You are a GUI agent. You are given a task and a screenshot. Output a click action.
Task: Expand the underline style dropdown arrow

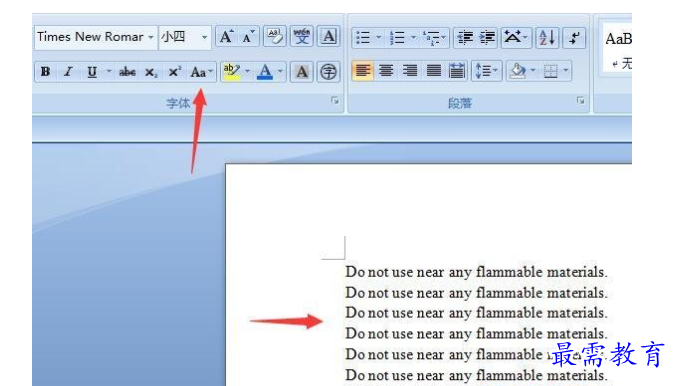click(x=109, y=72)
